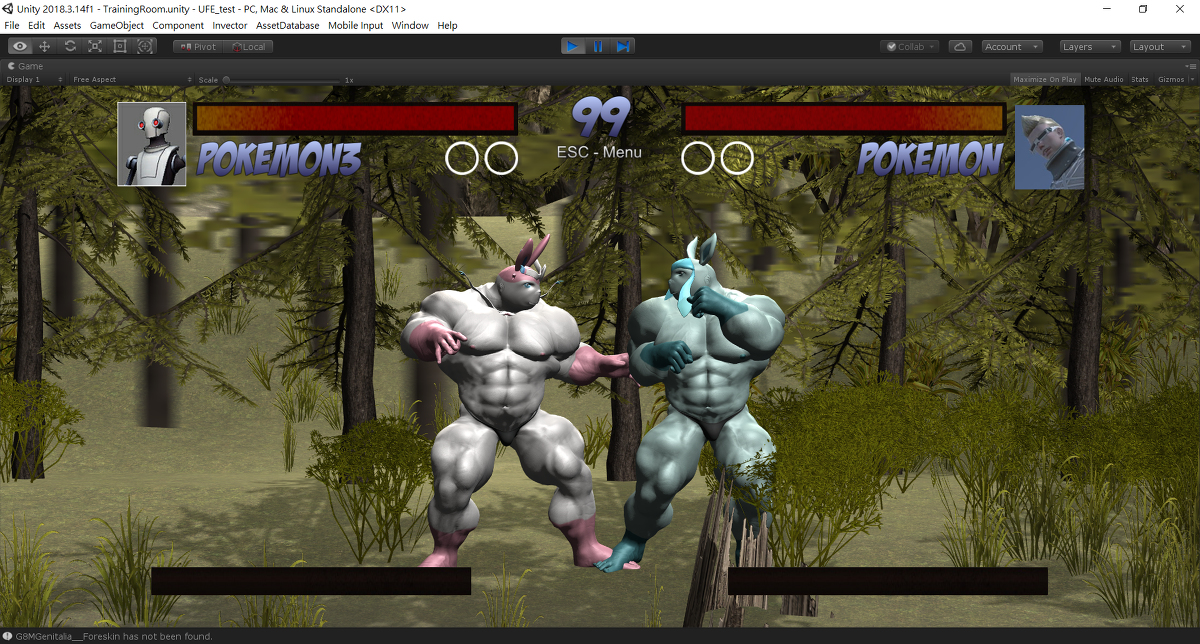
Task: Click player two's red health bar
Action: click(844, 118)
